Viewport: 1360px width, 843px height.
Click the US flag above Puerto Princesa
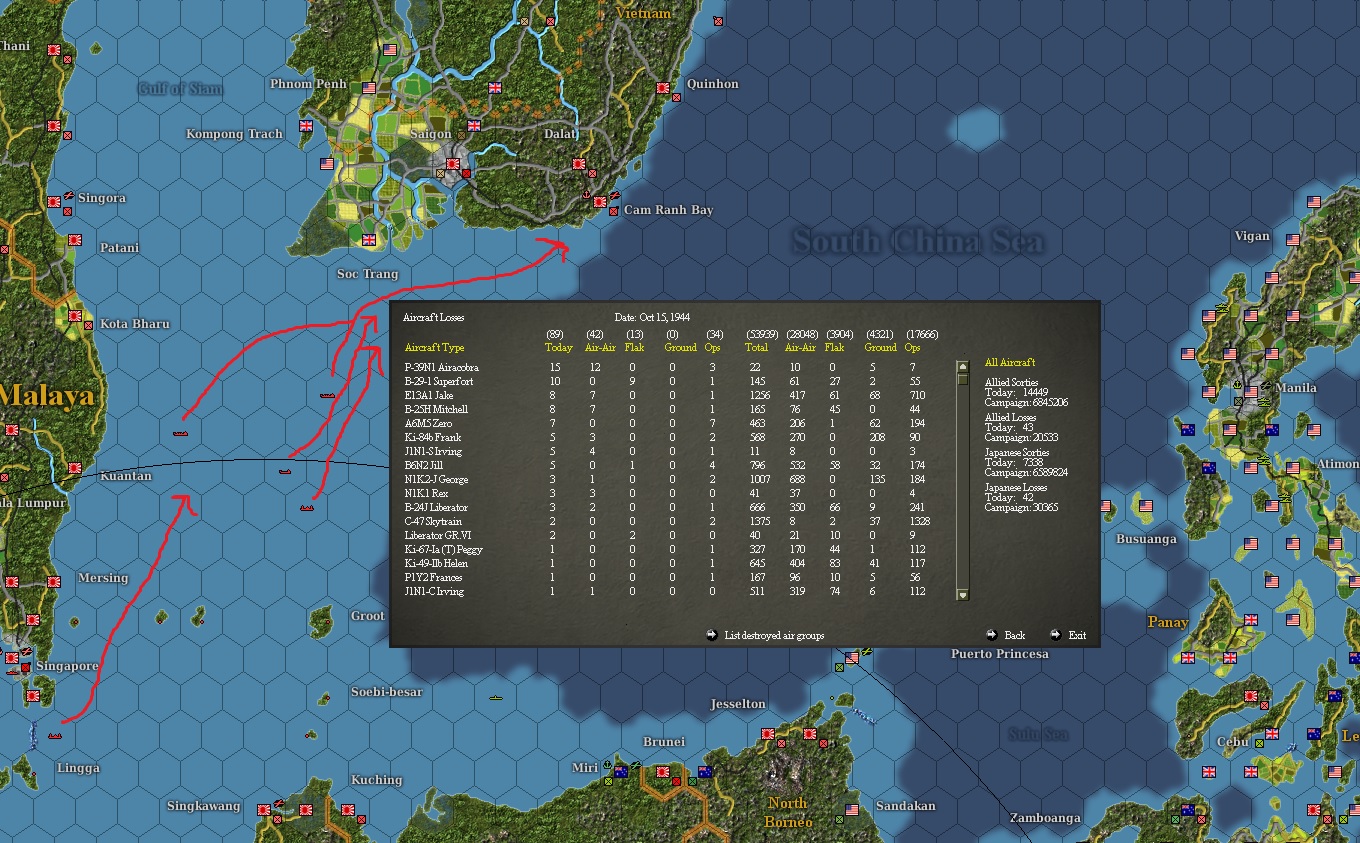tap(851, 657)
